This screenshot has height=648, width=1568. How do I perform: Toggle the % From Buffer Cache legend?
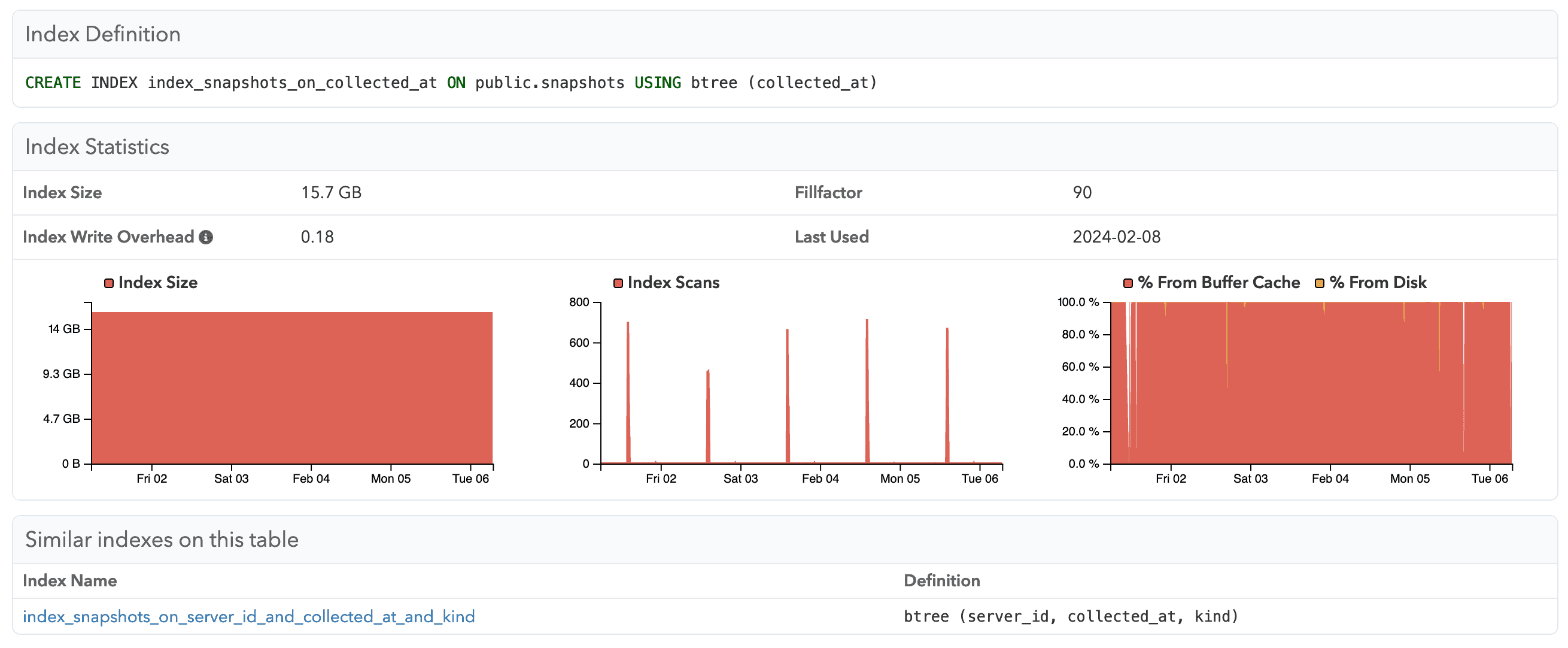tap(1218, 283)
